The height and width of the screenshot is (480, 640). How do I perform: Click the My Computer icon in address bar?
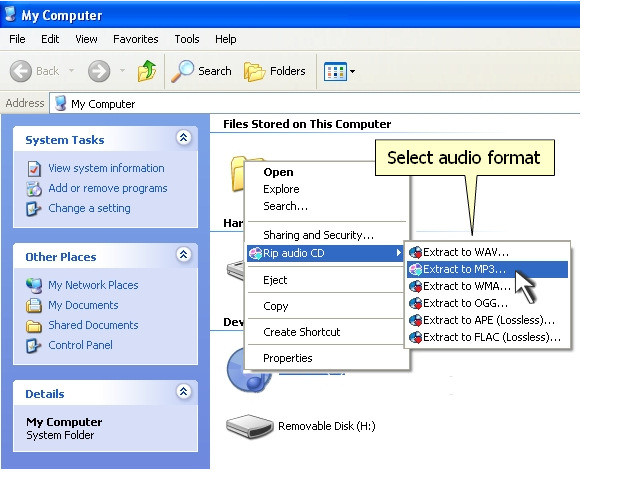60,103
